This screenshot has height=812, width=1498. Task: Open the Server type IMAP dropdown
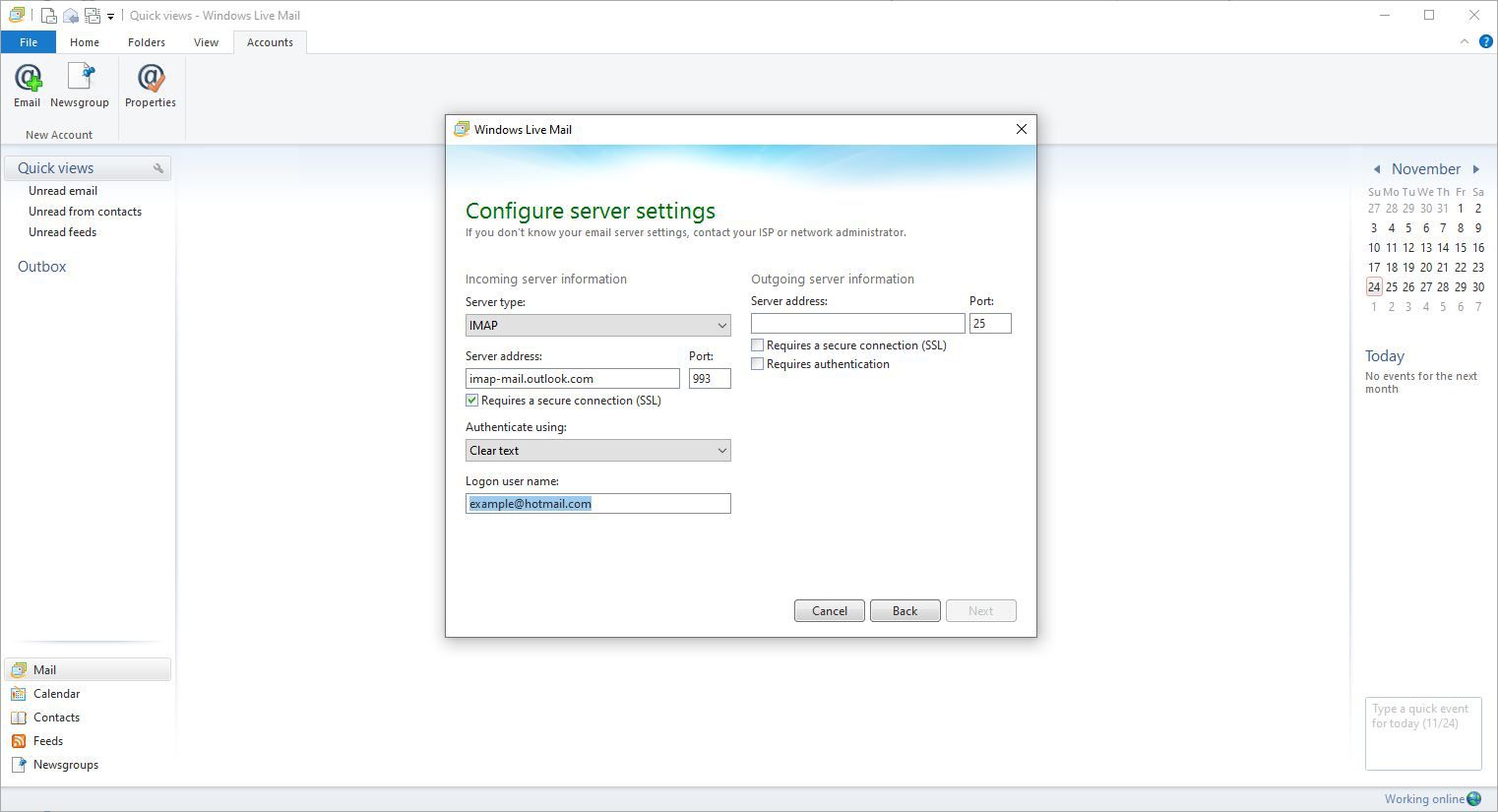(x=598, y=325)
